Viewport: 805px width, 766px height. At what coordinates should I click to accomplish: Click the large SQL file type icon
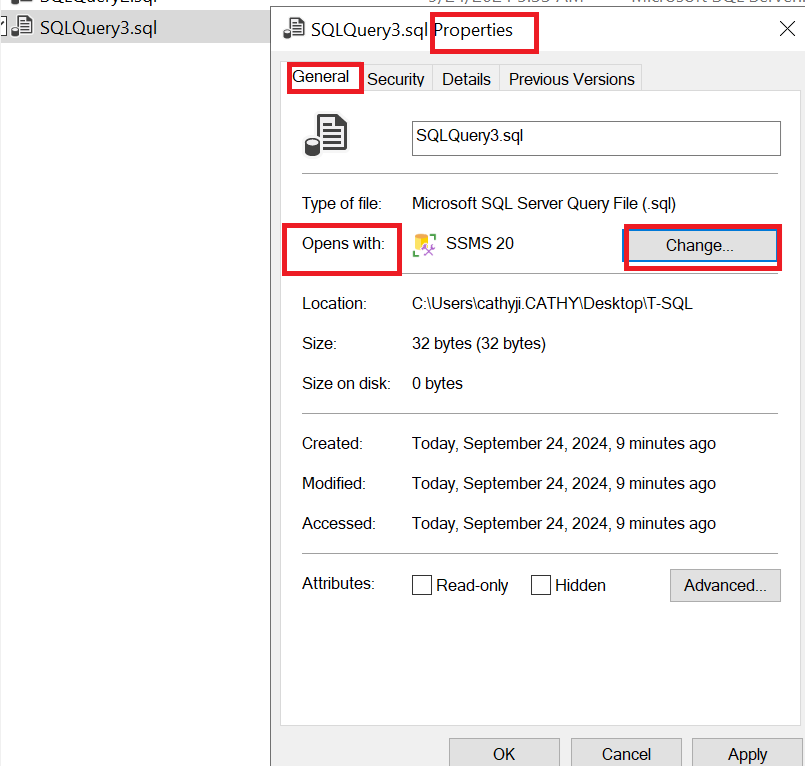(x=326, y=135)
